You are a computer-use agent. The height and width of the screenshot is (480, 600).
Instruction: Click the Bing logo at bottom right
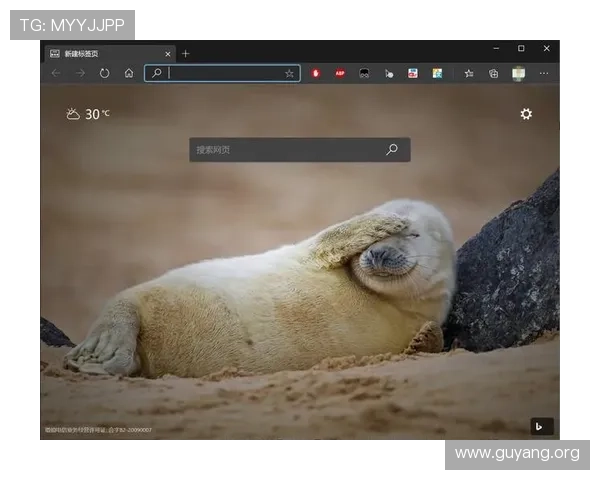tap(541, 426)
